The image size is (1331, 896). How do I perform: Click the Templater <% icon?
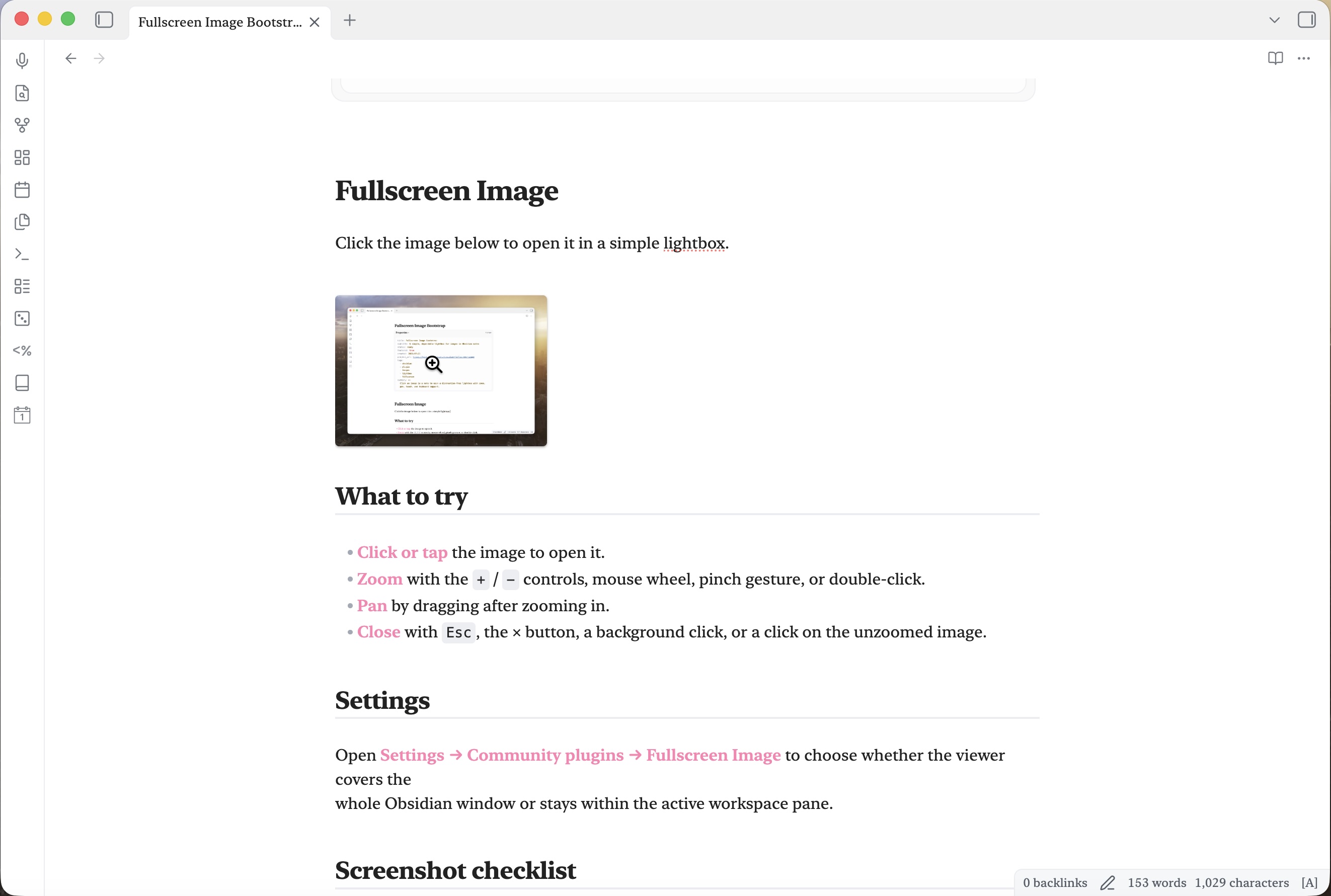[x=22, y=350]
